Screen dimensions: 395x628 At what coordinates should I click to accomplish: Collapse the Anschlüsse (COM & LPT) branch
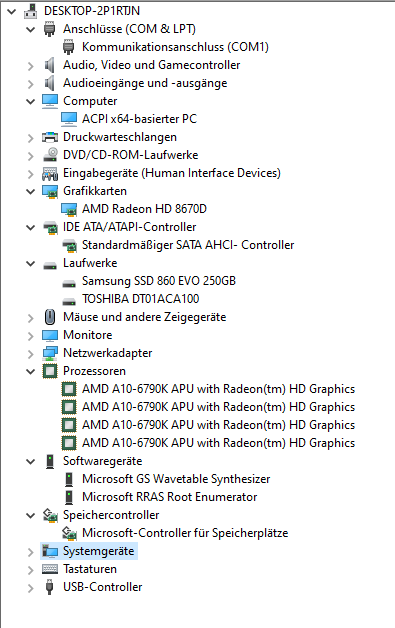coord(30,29)
